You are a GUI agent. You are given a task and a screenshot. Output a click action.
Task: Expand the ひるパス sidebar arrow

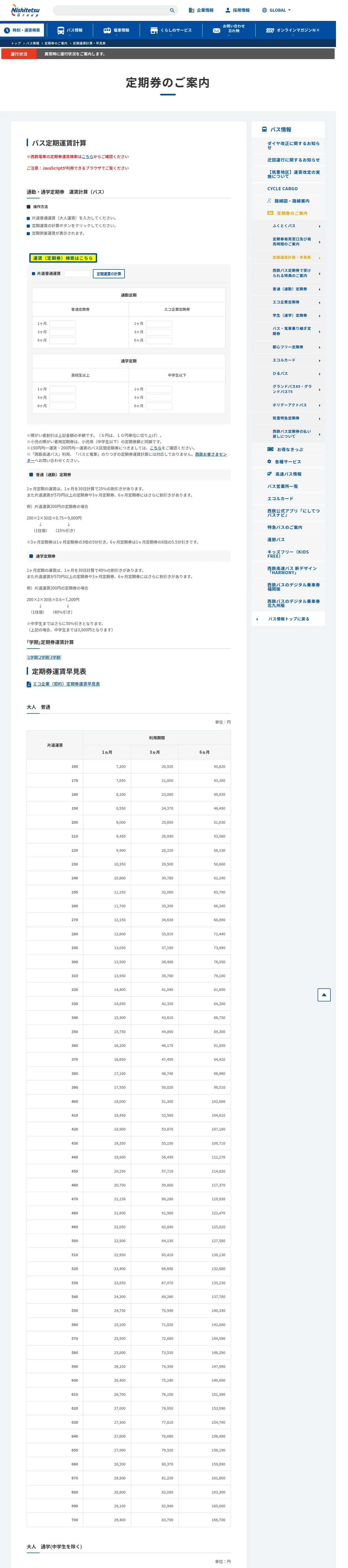coord(319,374)
